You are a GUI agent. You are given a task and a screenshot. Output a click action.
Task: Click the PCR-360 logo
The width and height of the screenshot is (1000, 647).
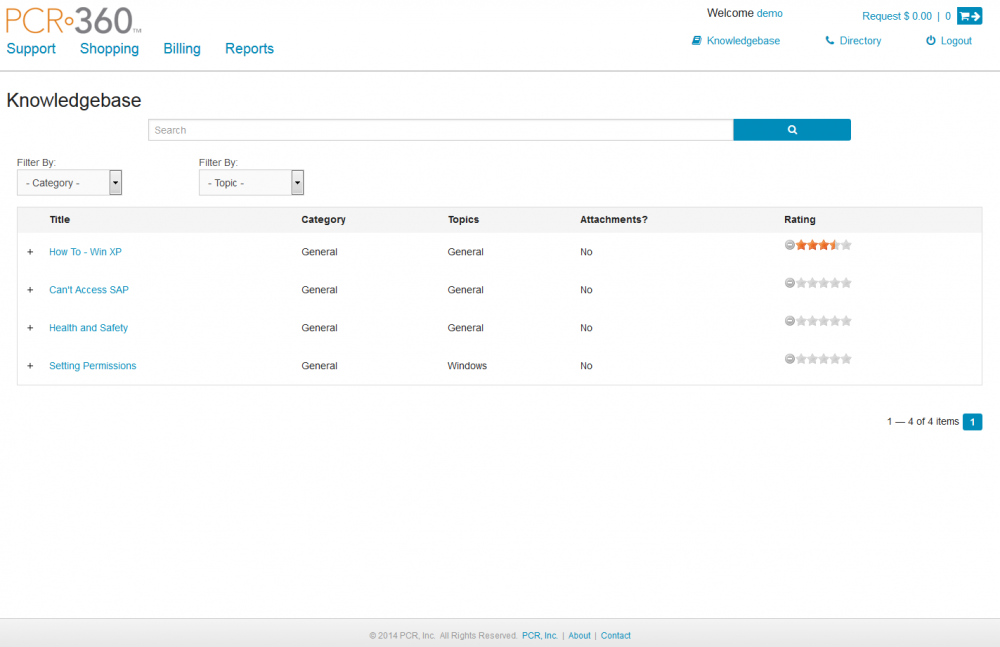74,19
